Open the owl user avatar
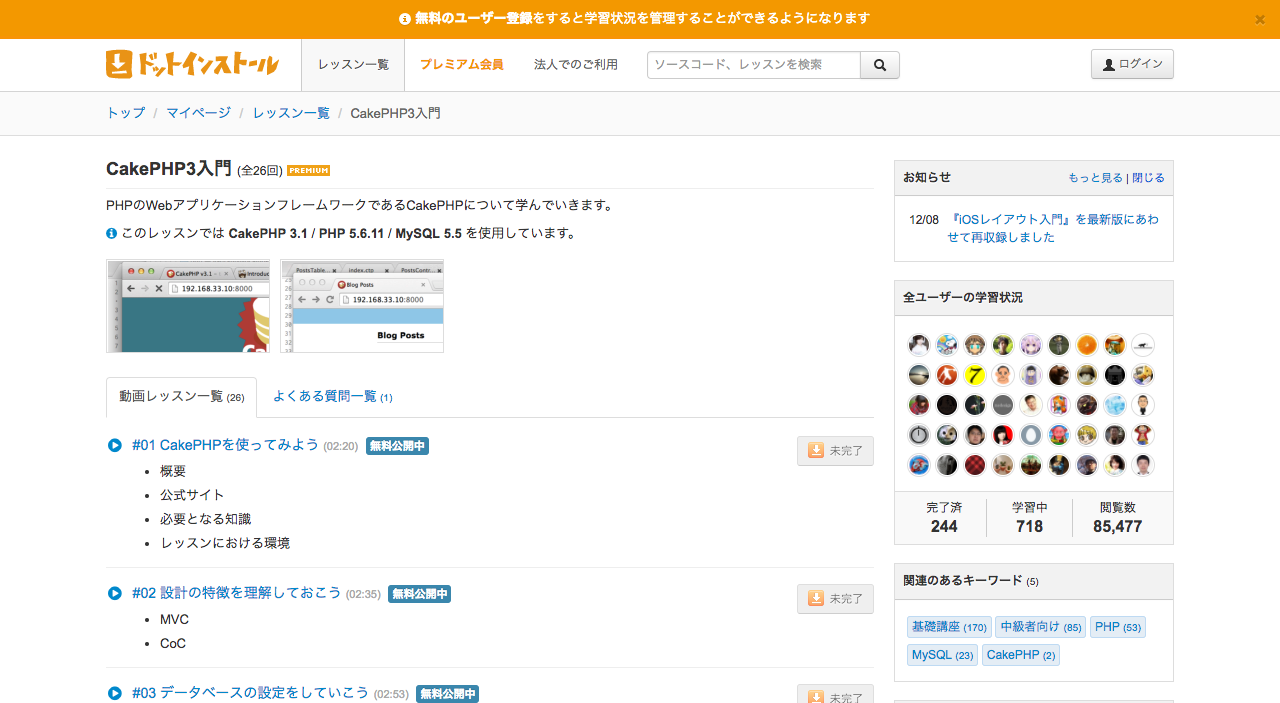 947,435
